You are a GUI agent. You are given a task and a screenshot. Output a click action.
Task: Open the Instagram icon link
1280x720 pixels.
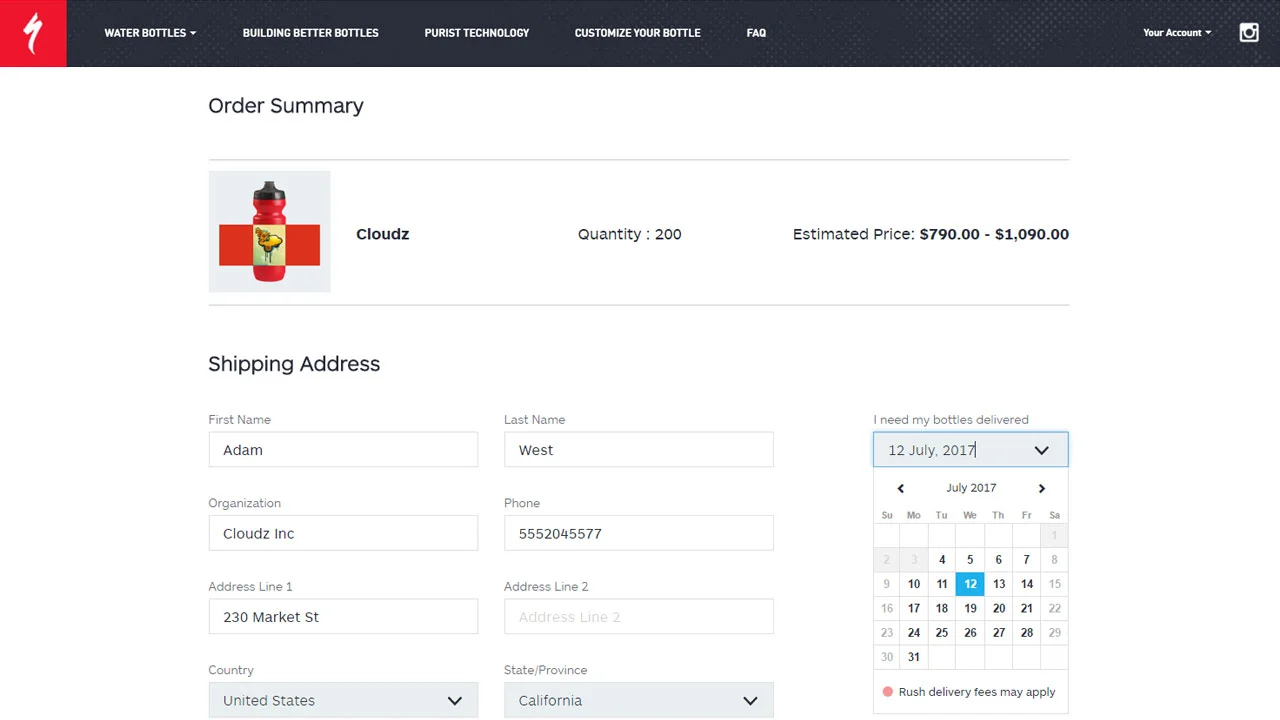pos(1249,32)
